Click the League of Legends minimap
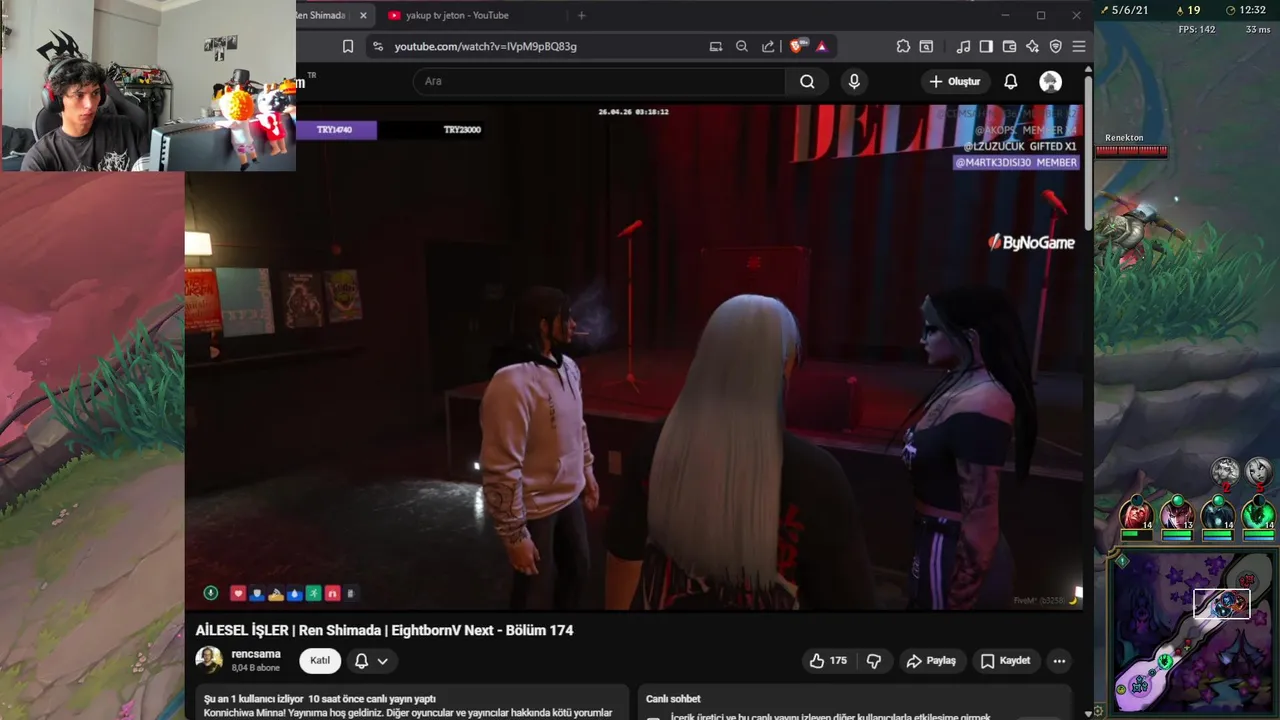This screenshot has height=720, width=1280. (x=1195, y=634)
